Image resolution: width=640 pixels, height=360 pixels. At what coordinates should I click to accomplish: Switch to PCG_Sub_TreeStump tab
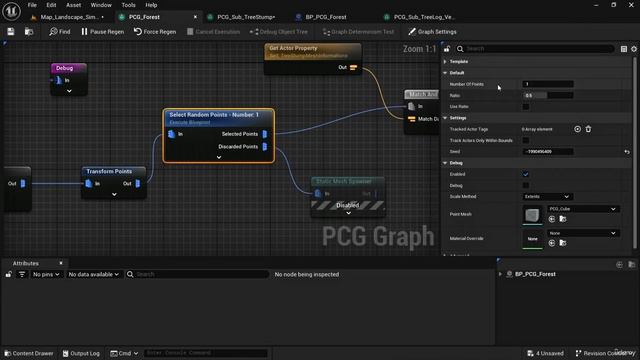coord(246,17)
